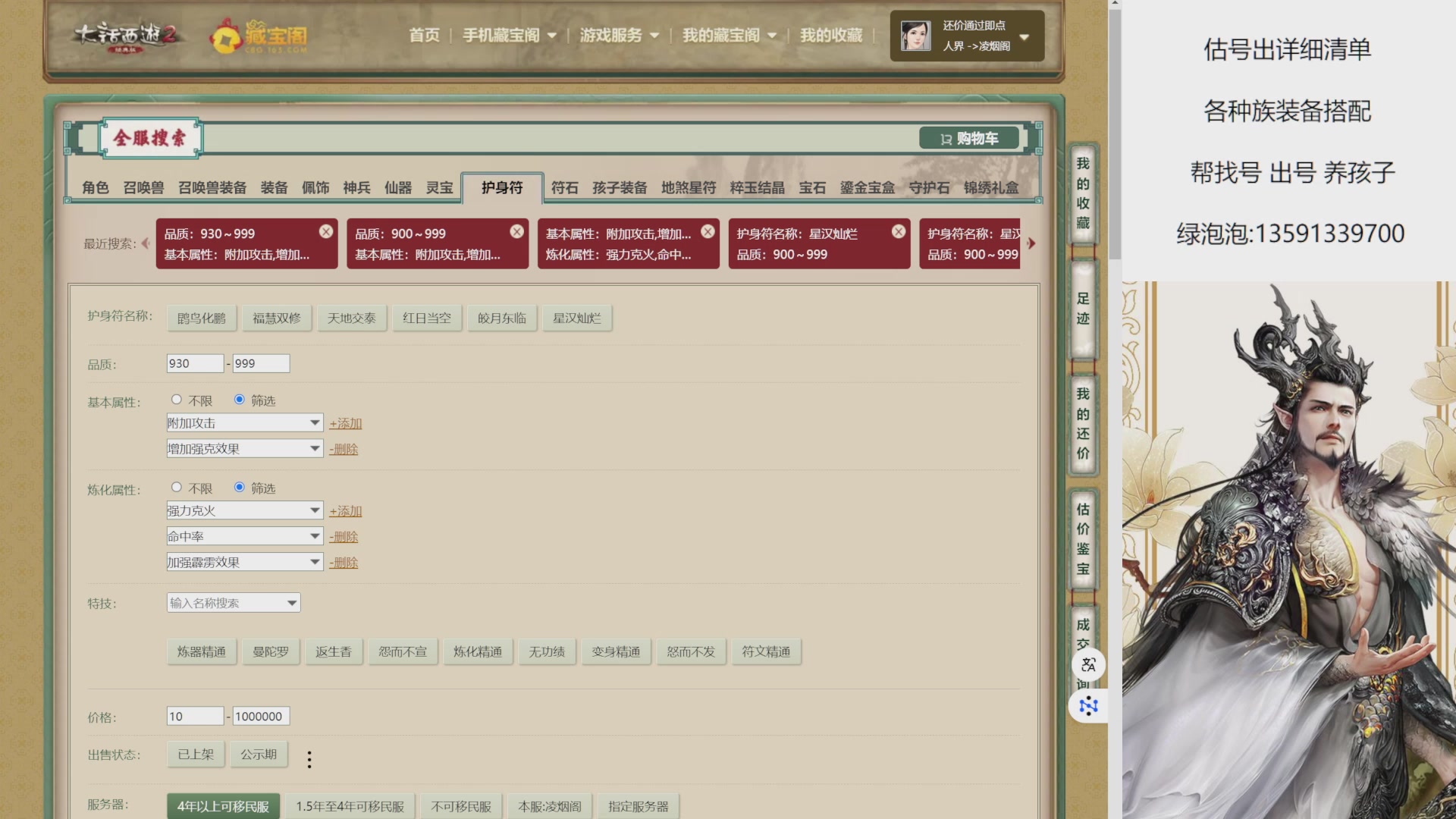Select the 曼陀罗 skill button
The image size is (1456, 819).
click(x=271, y=652)
